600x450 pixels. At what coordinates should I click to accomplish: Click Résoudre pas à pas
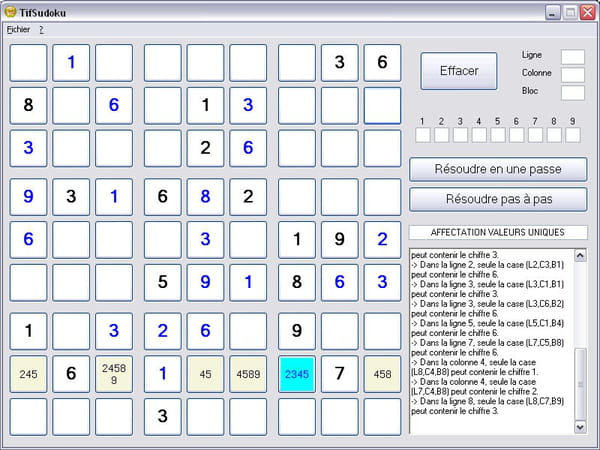(x=498, y=199)
